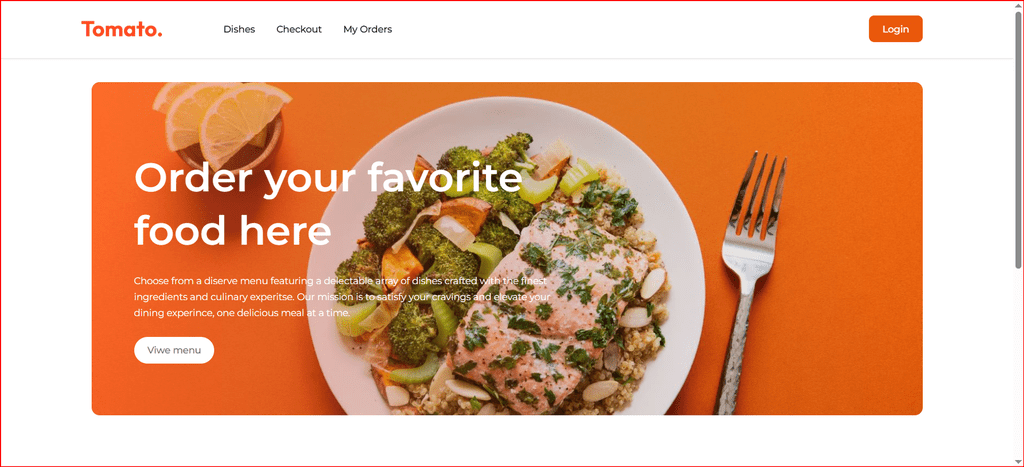The width and height of the screenshot is (1024, 467).
Task: Click the word "favorite" in the heading
Action: point(444,177)
